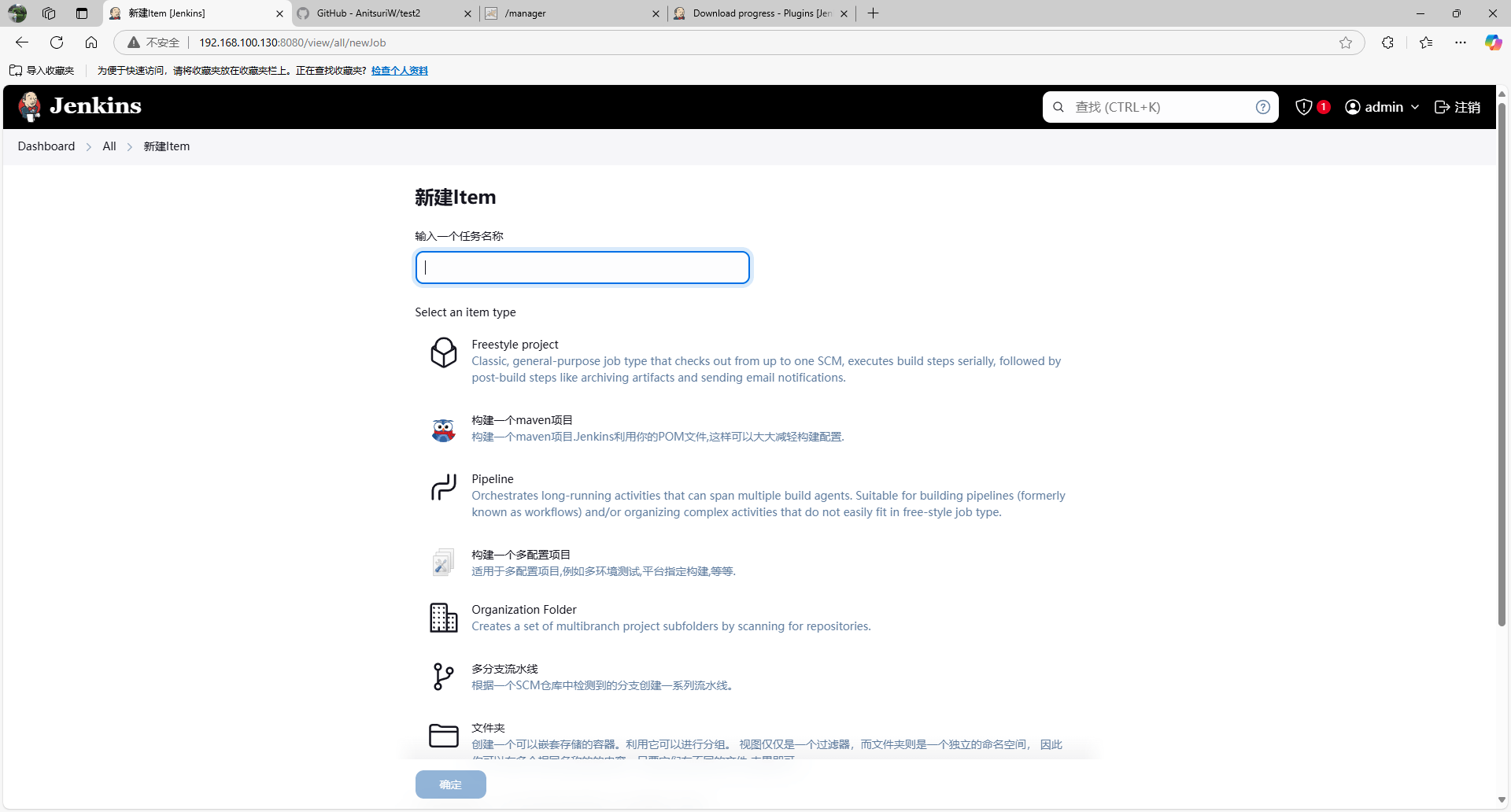
Task: Select the multi-configuration project icon
Action: pos(443,563)
